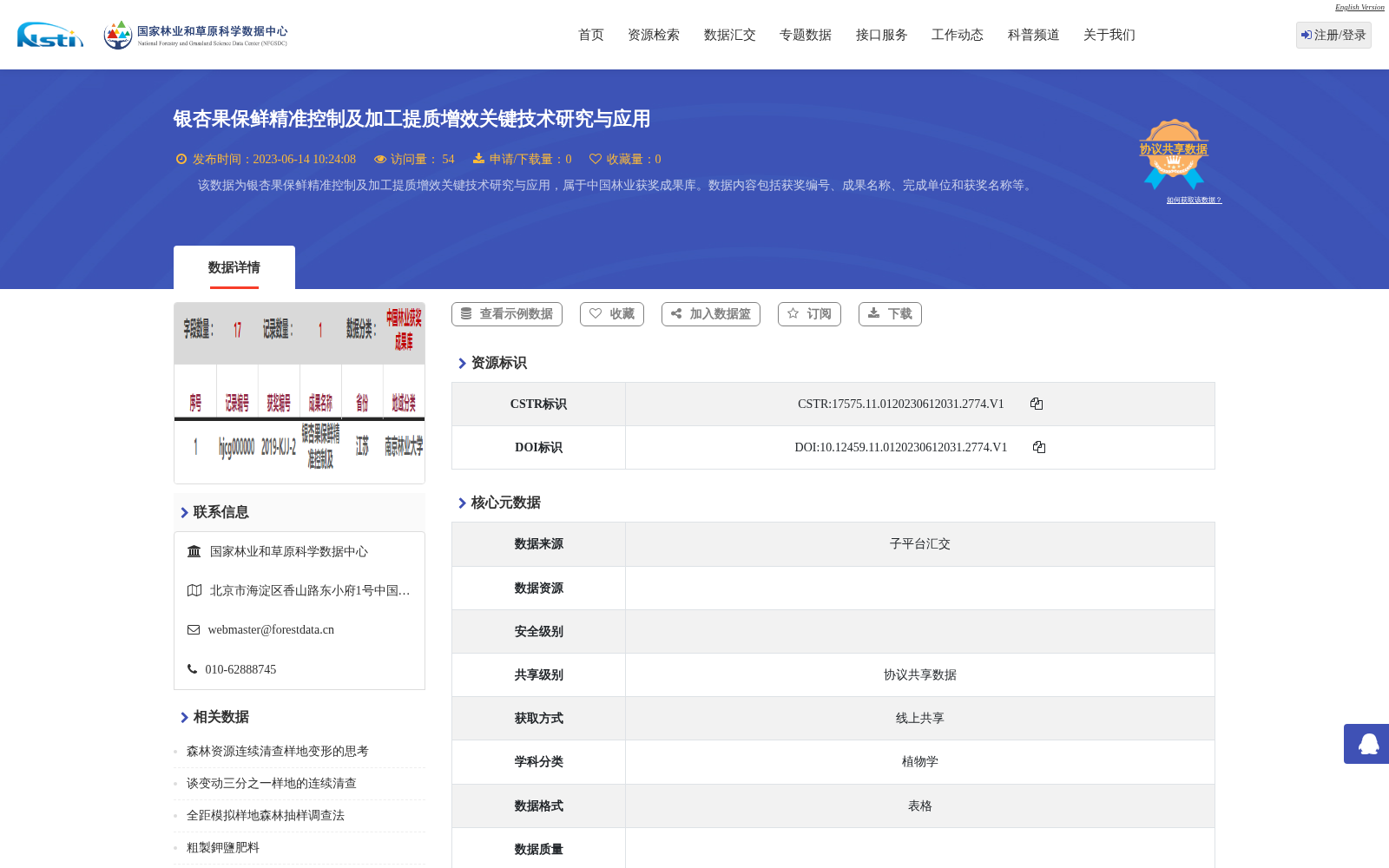This screenshot has width=1389, height=868.
Task: Open the sample data preview thumbnail
Action: (300, 392)
